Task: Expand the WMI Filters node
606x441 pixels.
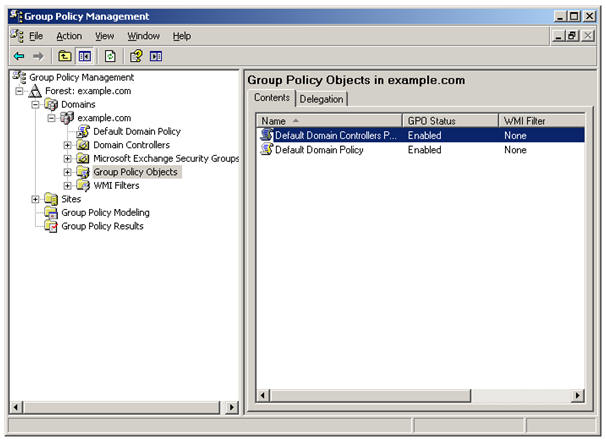Action: click(x=68, y=186)
